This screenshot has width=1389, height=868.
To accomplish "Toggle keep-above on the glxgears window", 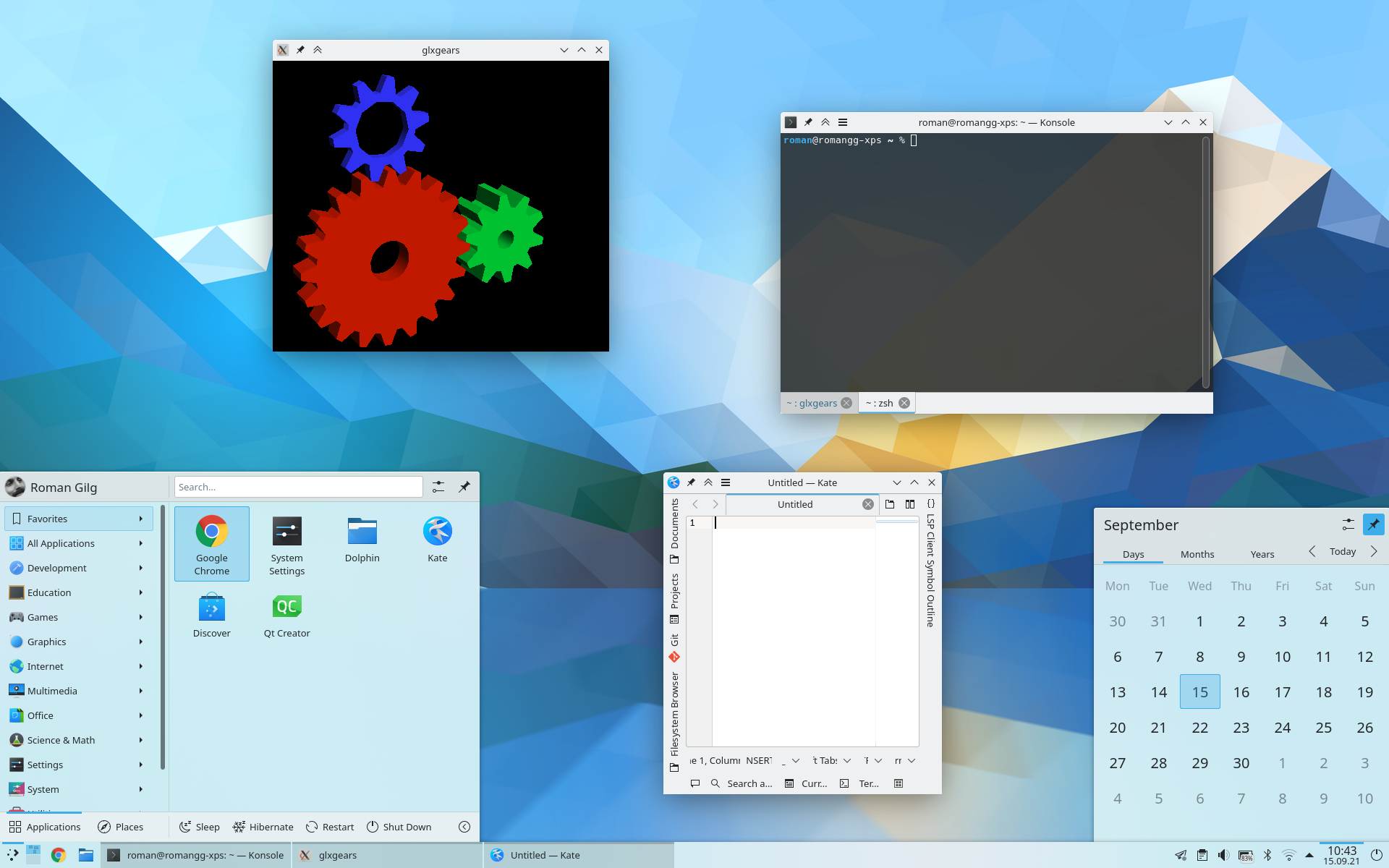I will [x=318, y=50].
